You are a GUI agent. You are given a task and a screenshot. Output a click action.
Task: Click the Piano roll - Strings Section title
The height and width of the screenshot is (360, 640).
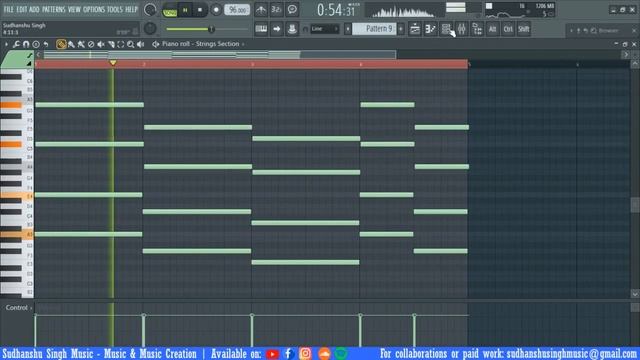coord(200,44)
